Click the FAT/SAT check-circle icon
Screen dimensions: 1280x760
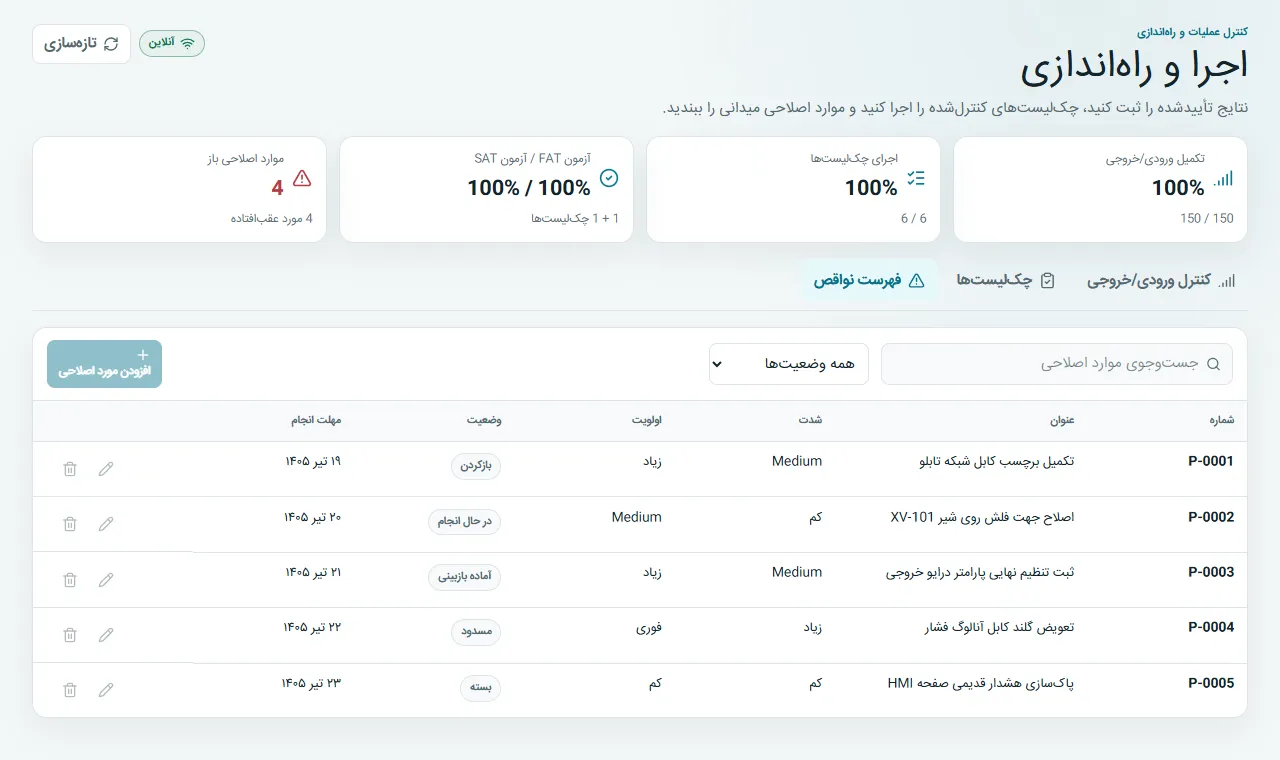coord(609,179)
